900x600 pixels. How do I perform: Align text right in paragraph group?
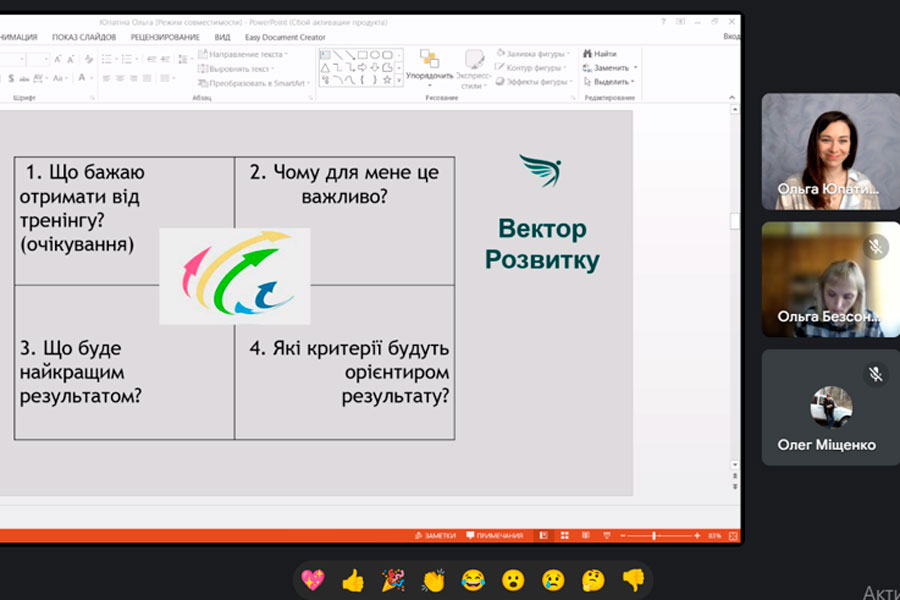pos(133,78)
